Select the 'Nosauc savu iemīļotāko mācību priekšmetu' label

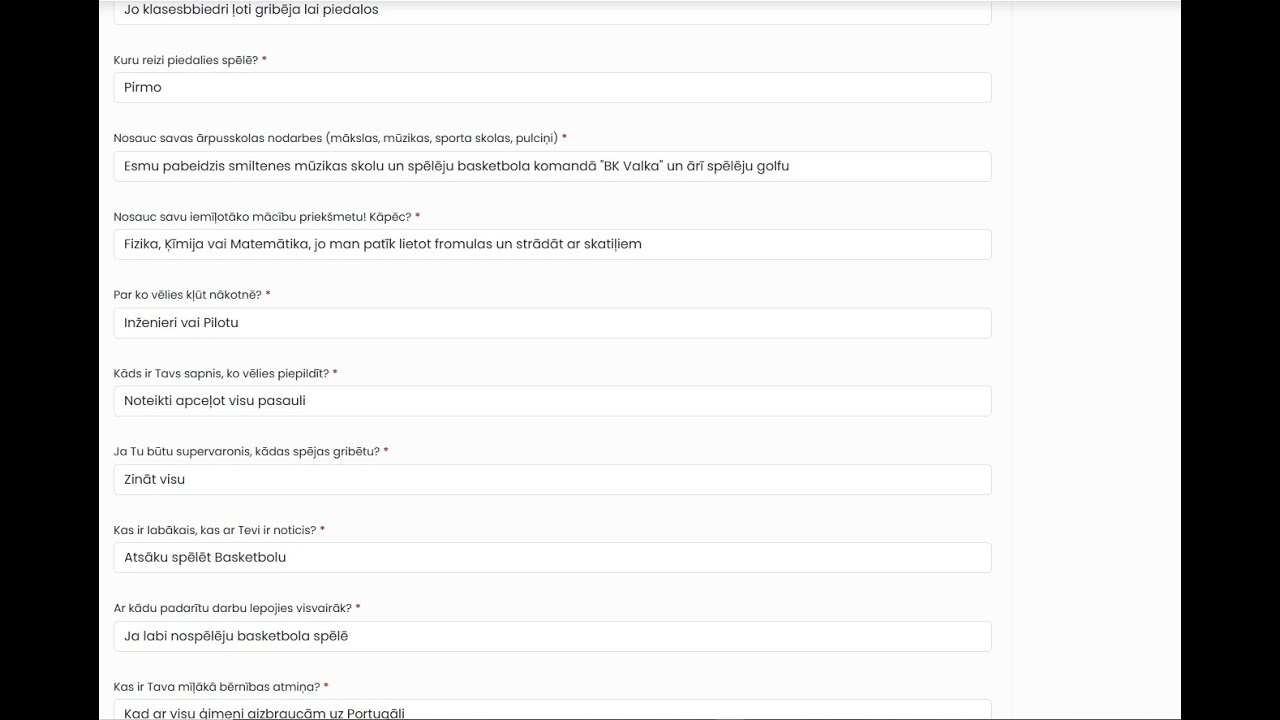pos(262,216)
